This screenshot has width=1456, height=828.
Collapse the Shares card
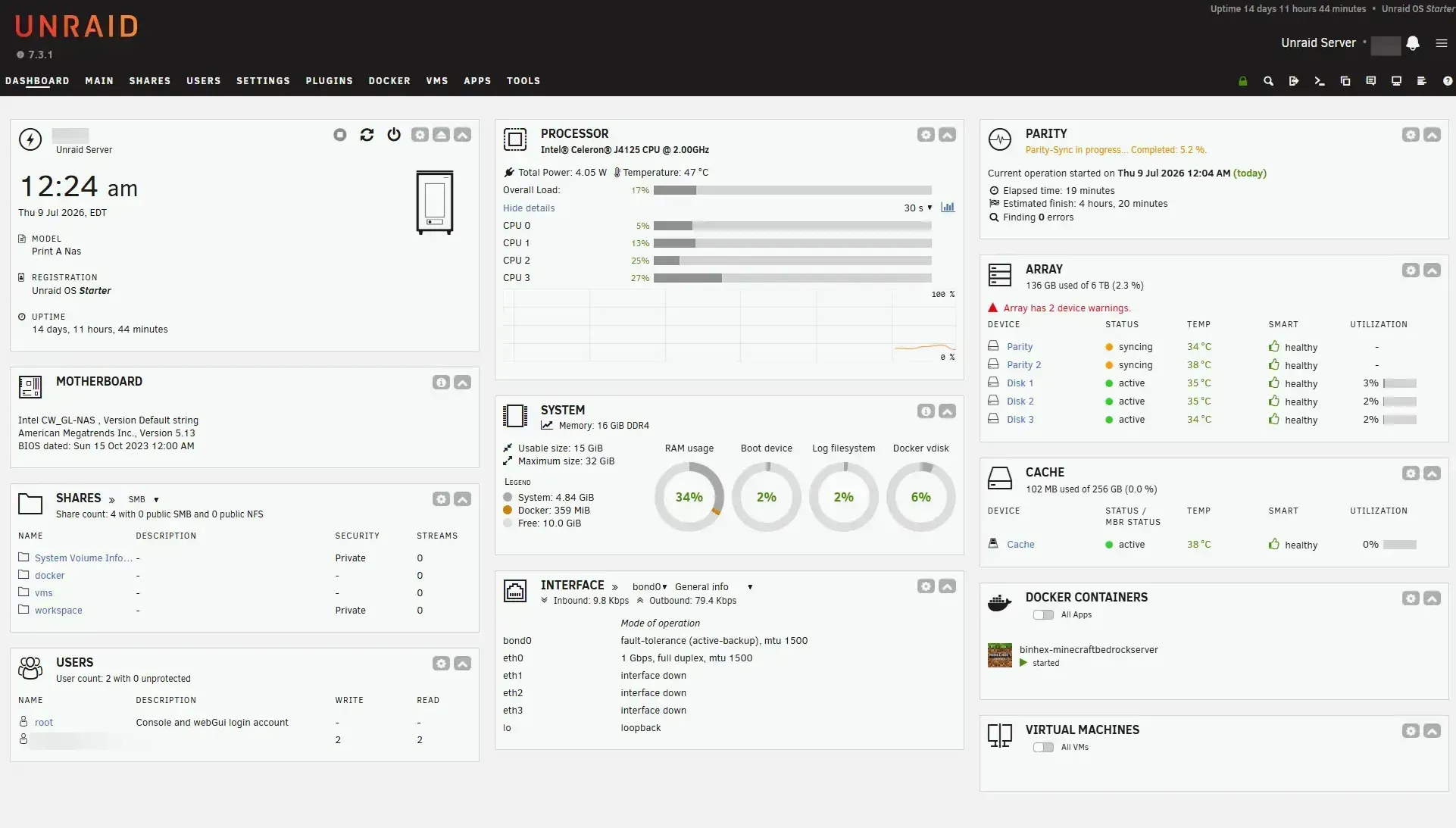tap(462, 499)
